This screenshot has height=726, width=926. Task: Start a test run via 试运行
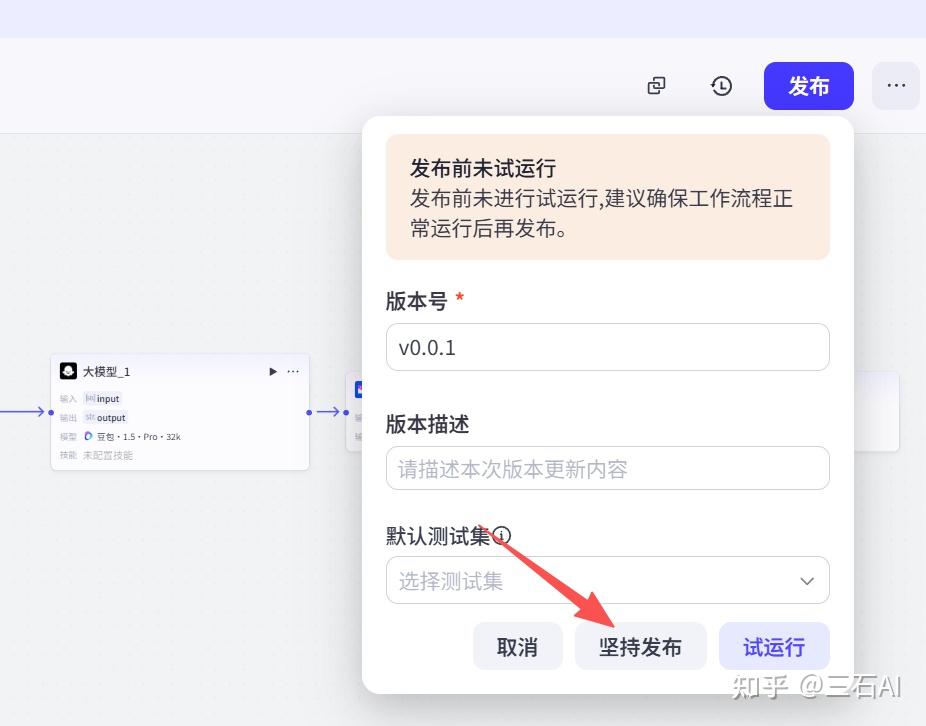point(773,647)
